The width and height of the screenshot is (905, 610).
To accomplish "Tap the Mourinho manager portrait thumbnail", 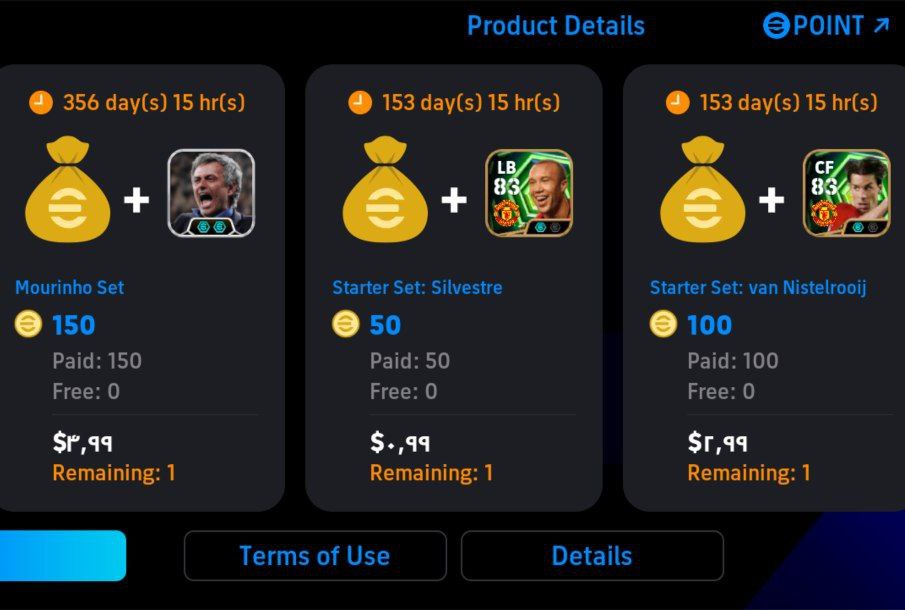I will 211,193.
